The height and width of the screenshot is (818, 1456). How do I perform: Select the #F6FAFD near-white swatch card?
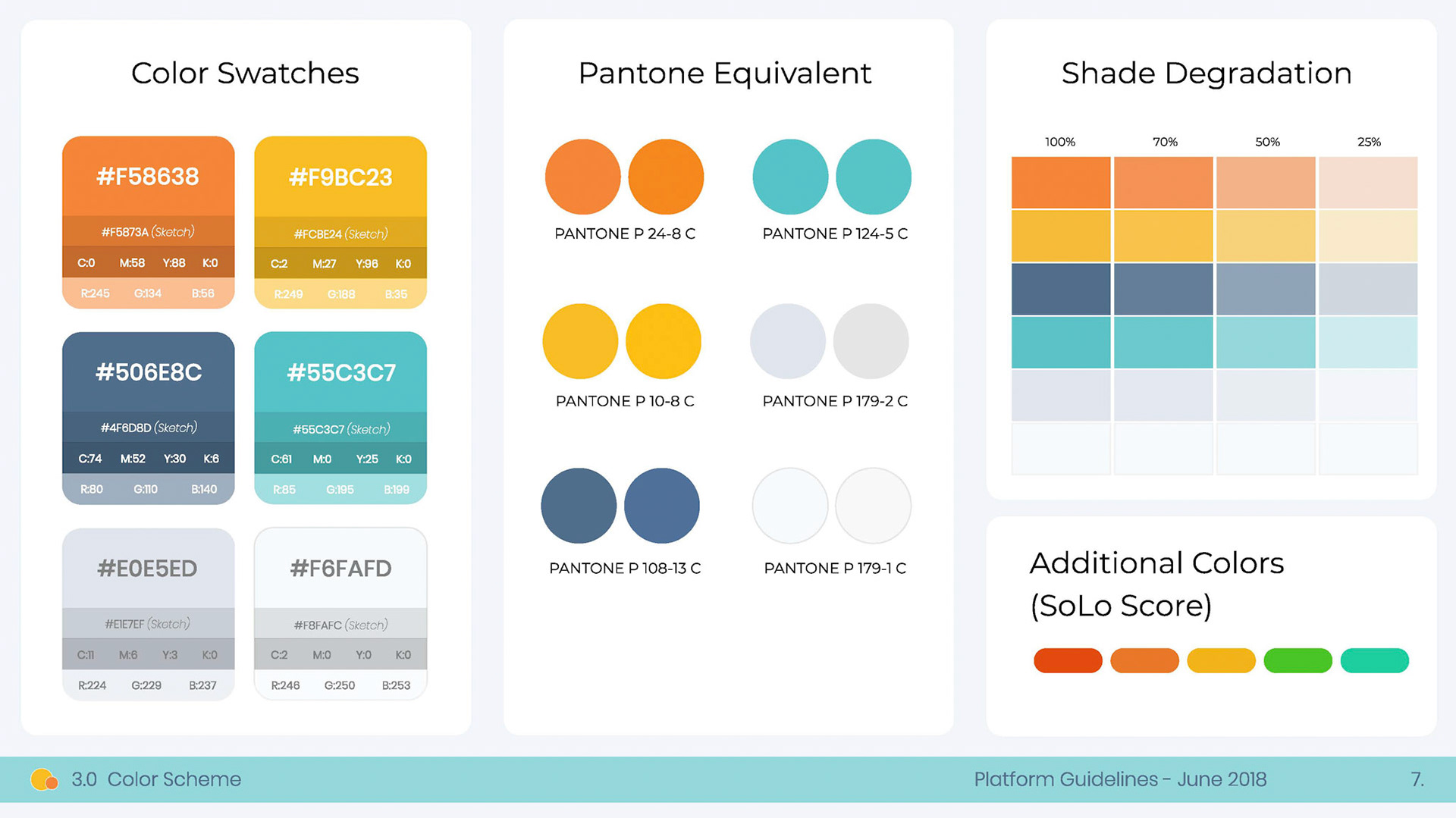click(x=340, y=614)
